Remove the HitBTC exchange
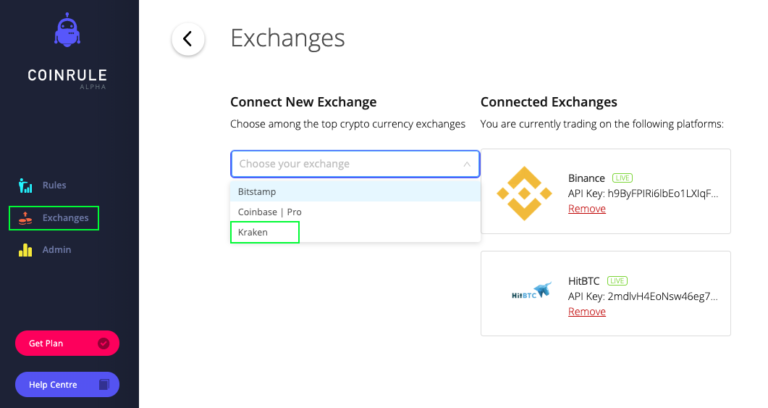 pos(587,312)
